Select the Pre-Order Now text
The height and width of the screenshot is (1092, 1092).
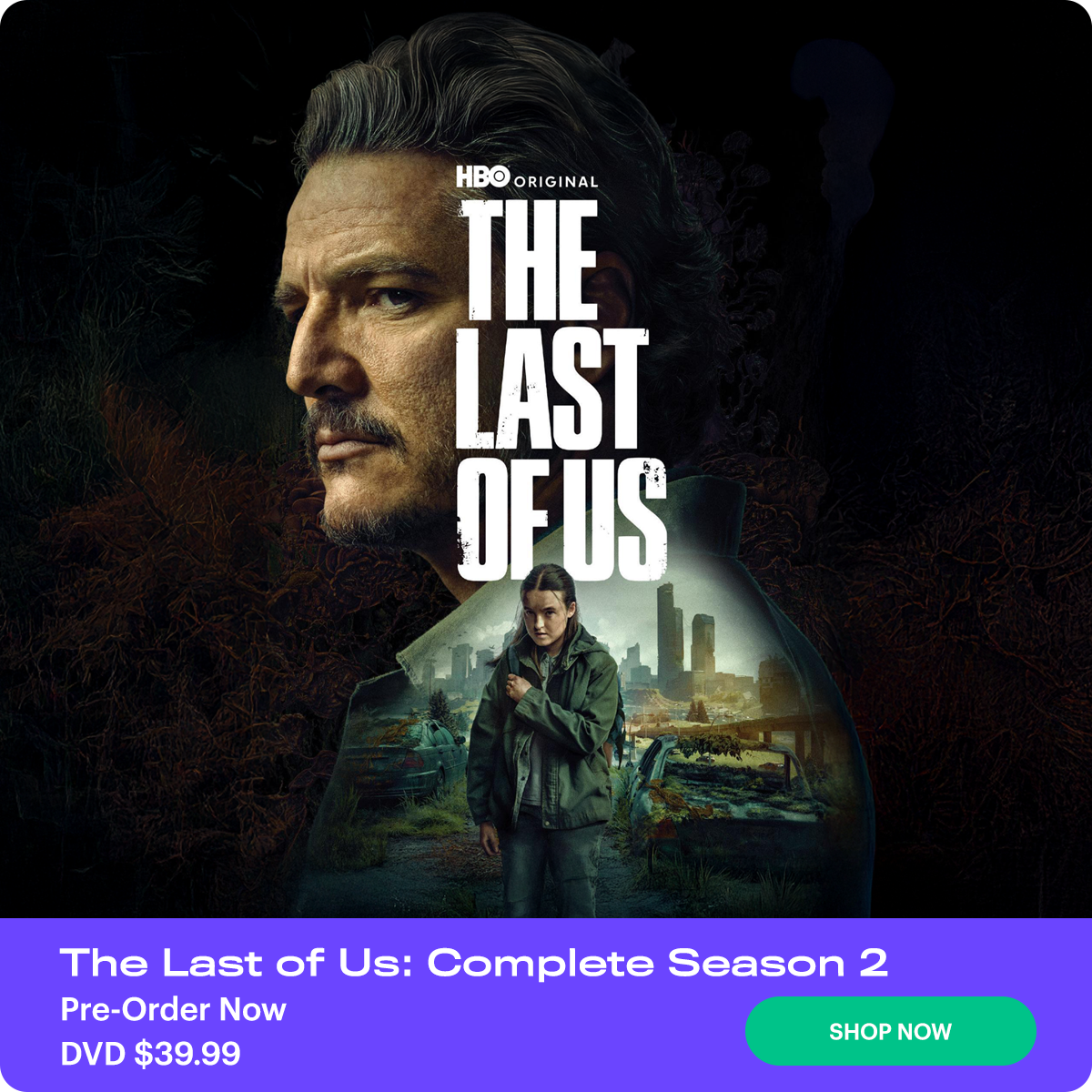click(173, 1009)
